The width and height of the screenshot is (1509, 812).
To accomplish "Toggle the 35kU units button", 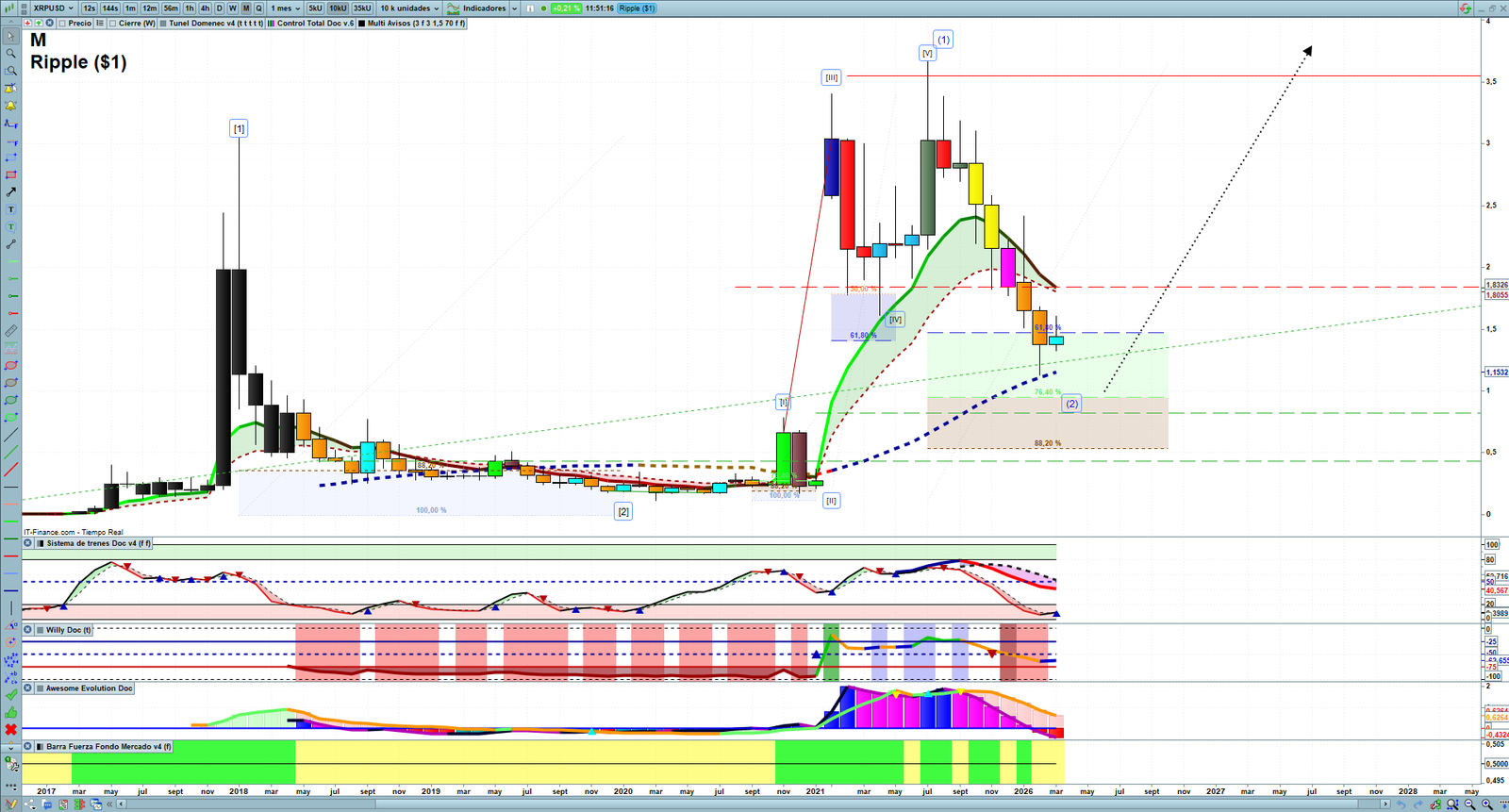I will (362, 8).
